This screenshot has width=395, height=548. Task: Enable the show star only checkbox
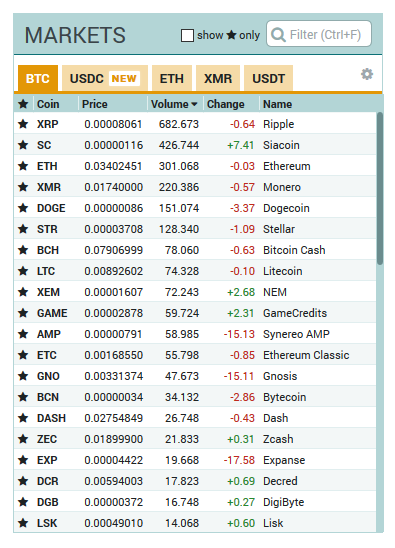(x=187, y=35)
